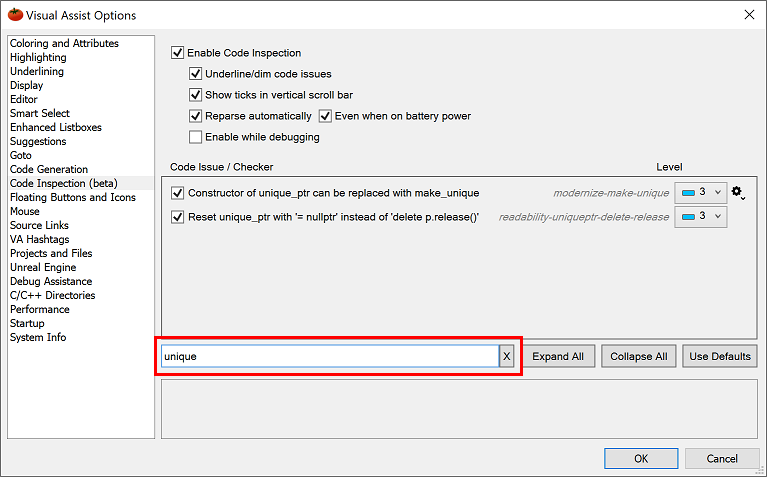Confirm the options with OK
This screenshot has height=477, width=767.
click(640, 458)
